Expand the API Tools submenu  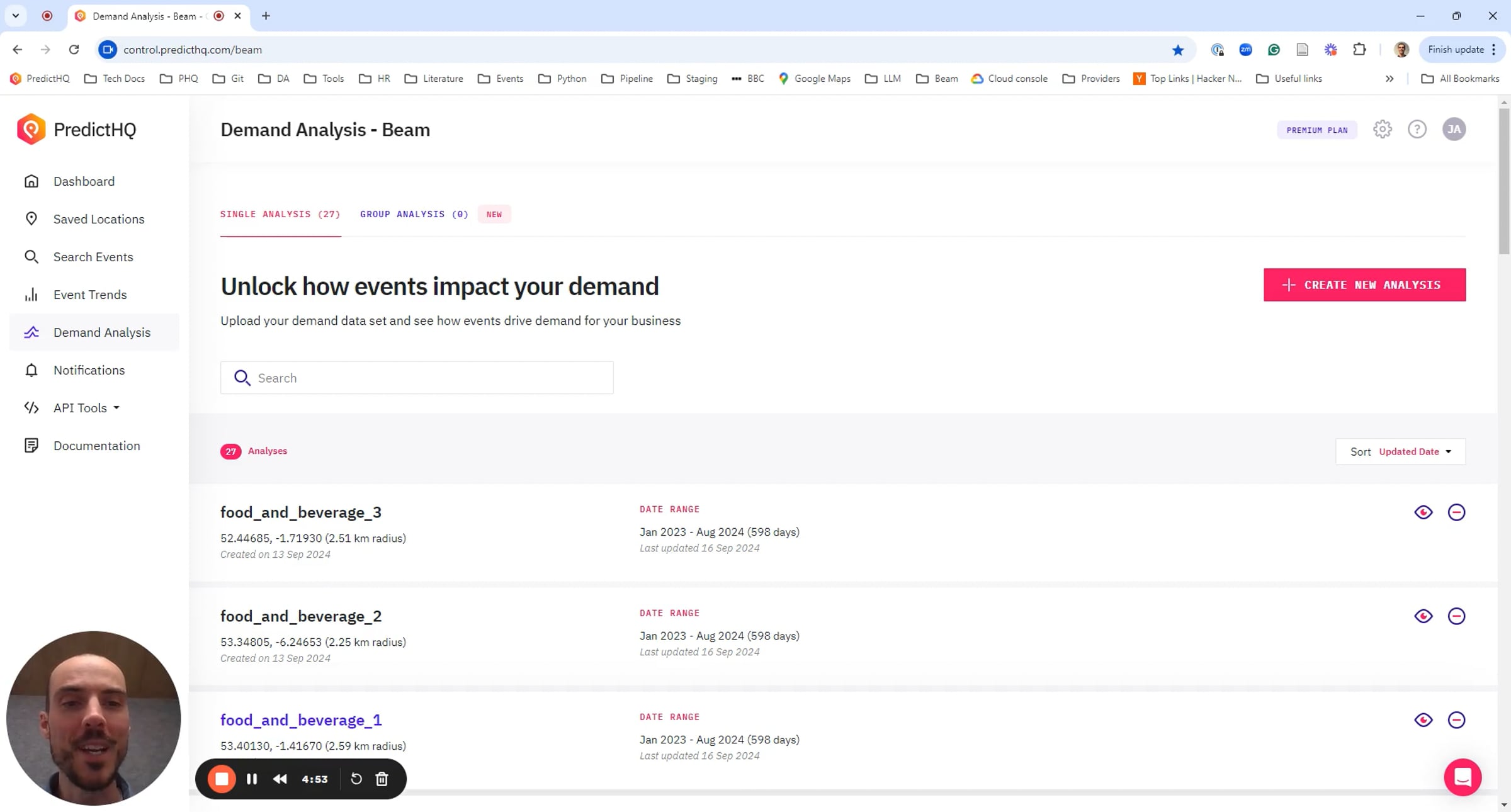[116, 408]
